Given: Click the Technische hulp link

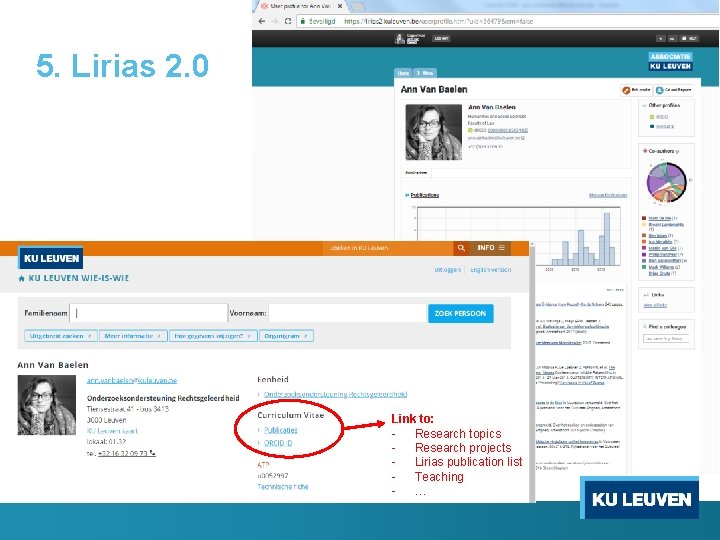Looking at the screenshot, I should pyautogui.click(x=282, y=487).
